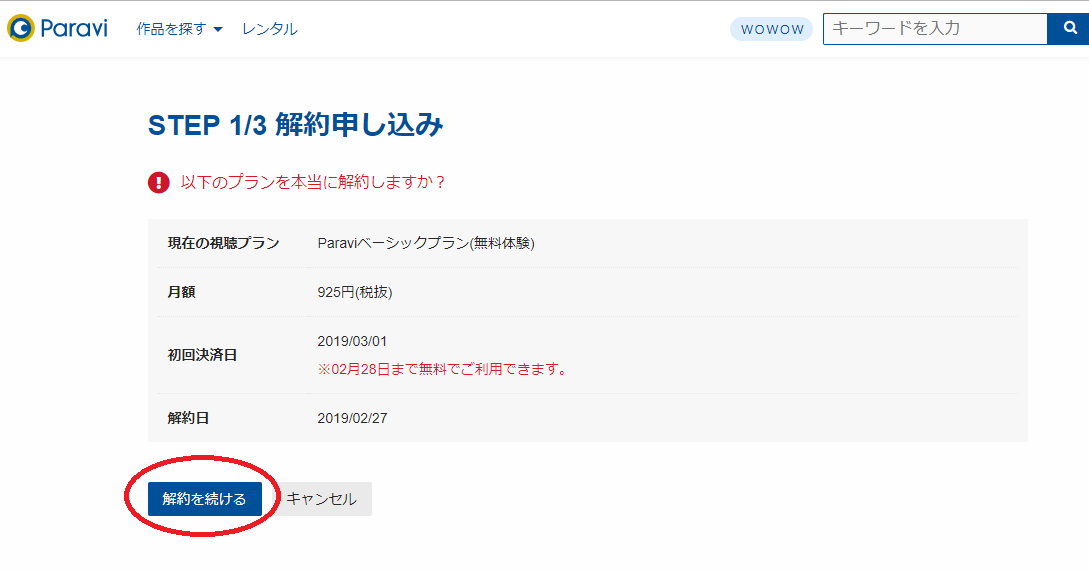Image resolution: width=1089 pixels, height=570 pixels.
Task: Click the Paravi logo
Action: point(57,28)
